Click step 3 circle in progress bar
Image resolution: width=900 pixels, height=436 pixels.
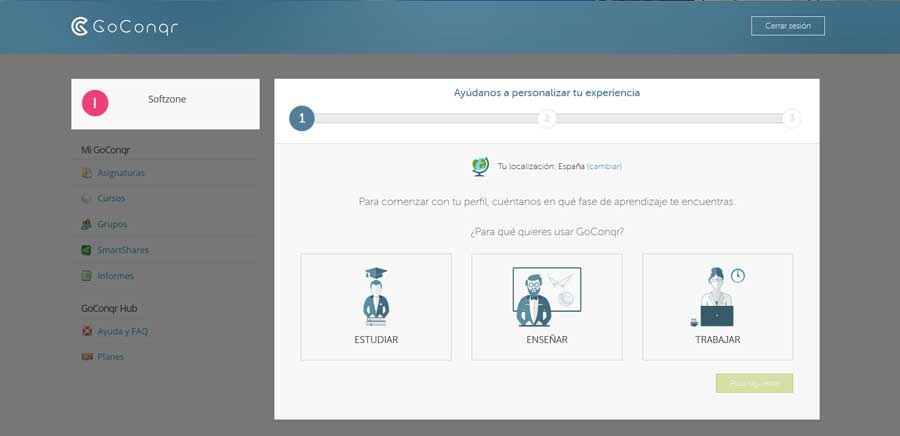(x=792, y=119)
